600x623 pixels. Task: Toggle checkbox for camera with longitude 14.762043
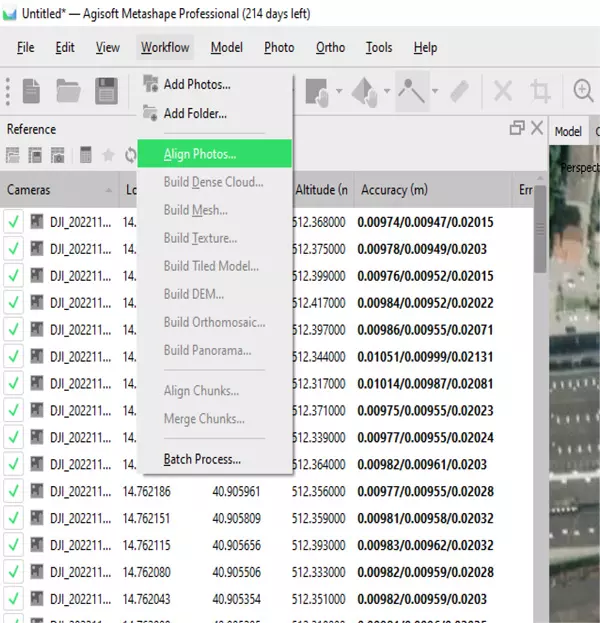(14, 598)
